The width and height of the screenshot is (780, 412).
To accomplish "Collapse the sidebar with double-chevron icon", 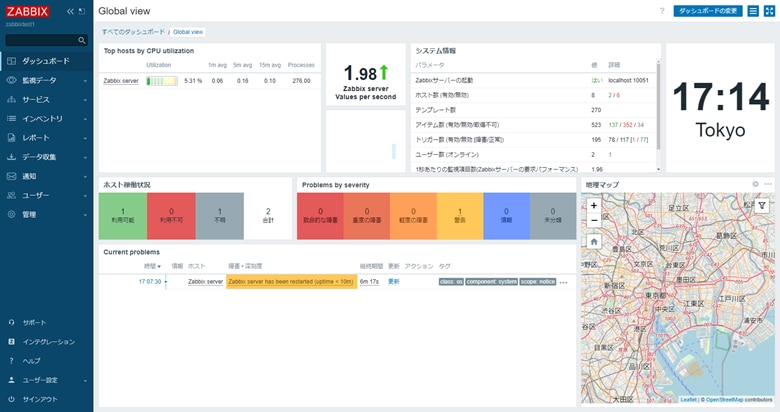I will (x=70, y=11).
